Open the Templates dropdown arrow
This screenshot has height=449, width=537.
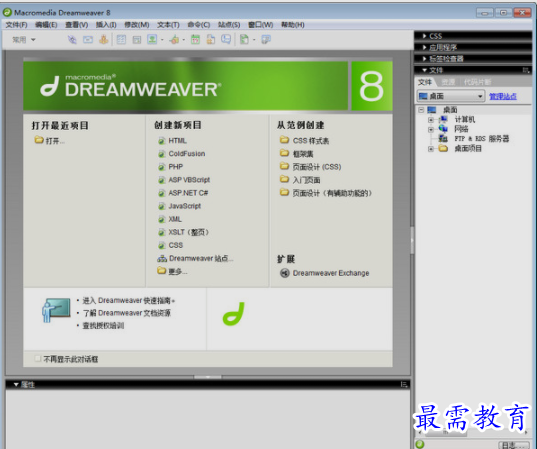click(x=254, y=40)
